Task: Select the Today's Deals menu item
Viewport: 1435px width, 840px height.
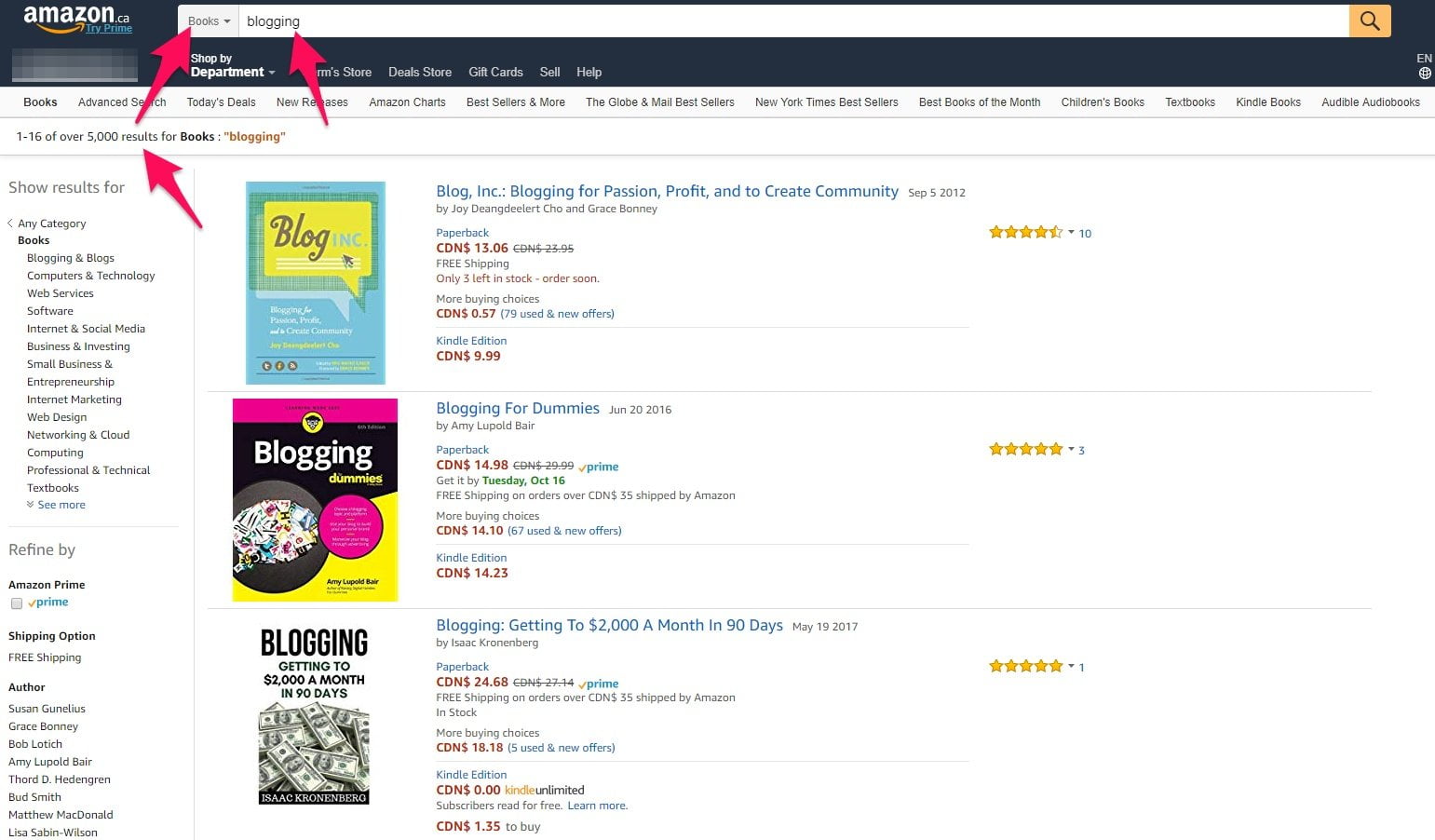Action: tap(221, 102)
